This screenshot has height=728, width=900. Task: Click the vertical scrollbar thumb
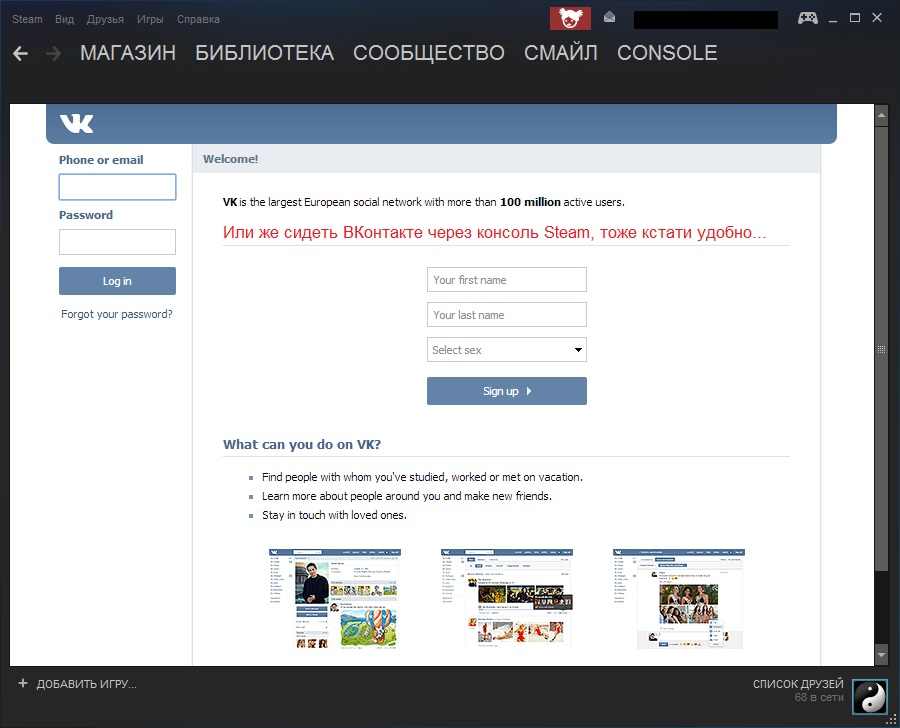tap(881, 349)
